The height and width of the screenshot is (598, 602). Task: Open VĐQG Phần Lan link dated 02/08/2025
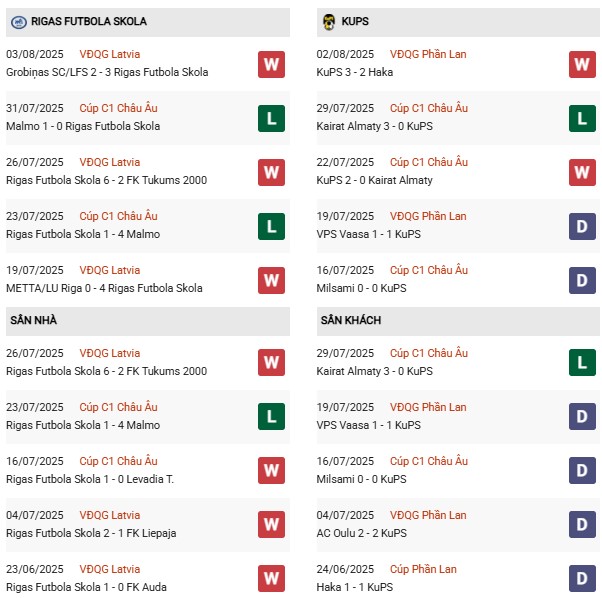point(428,54)
